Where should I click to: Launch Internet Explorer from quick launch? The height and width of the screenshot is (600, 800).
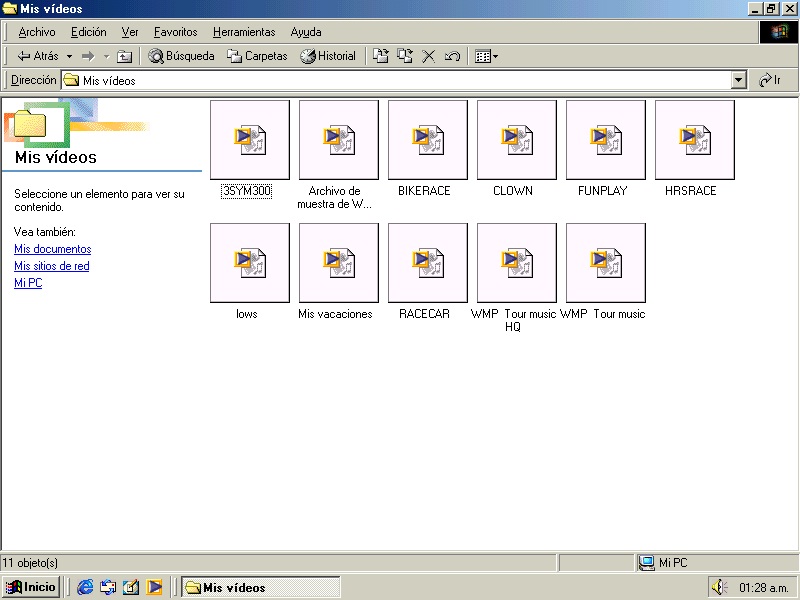pyautogui.click(x=85, y=587)
